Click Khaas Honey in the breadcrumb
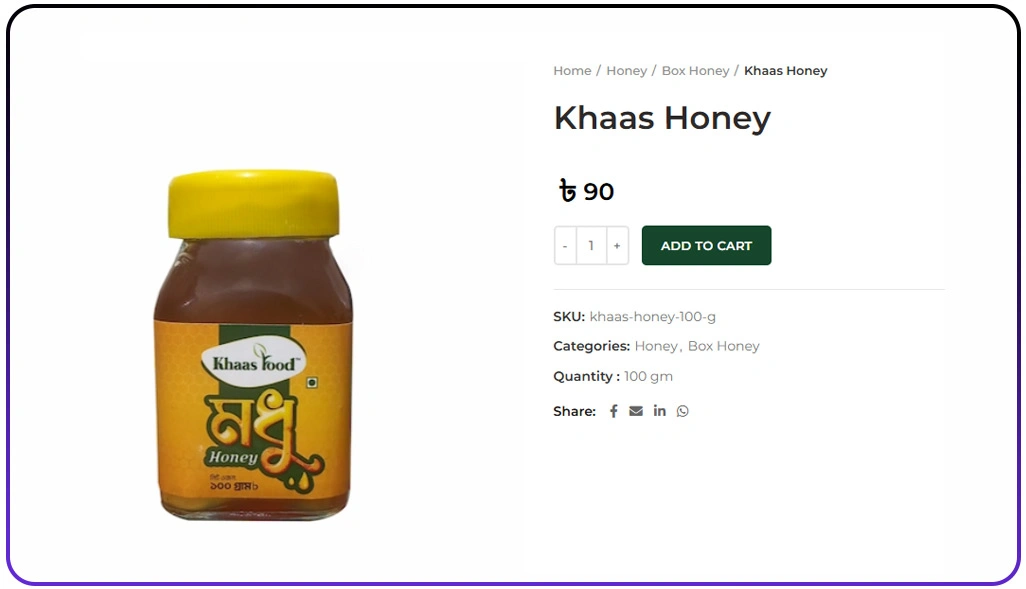Screen dimensions: 1026x589 (785, 71)
